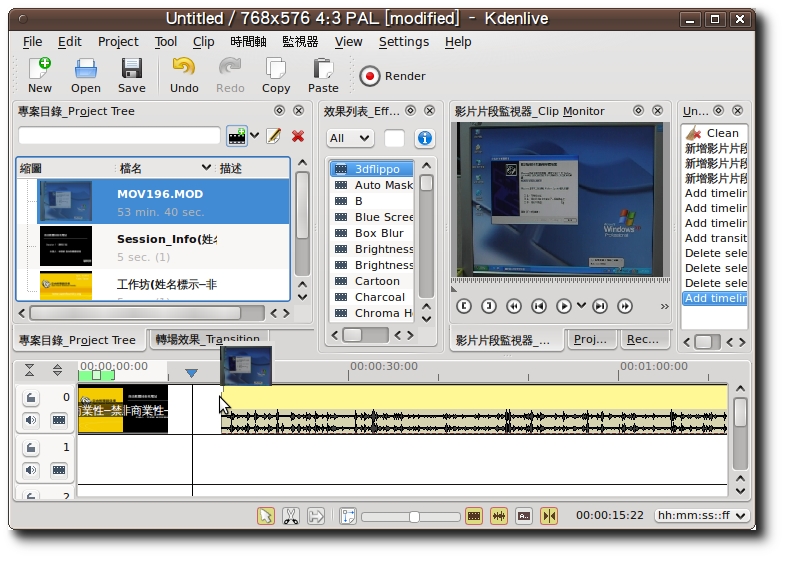Switch to the Proj... monitor tab
This screenshot has height=562, width=788.
[x=590, y=339]
